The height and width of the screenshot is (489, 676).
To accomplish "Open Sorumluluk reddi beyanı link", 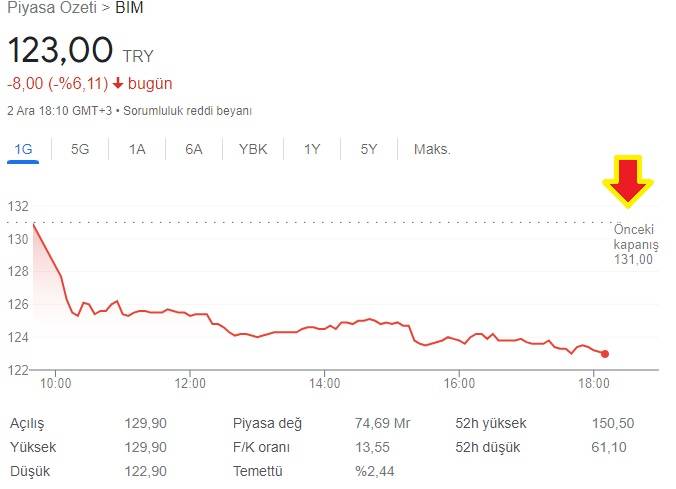I will [x=187, y=111].
